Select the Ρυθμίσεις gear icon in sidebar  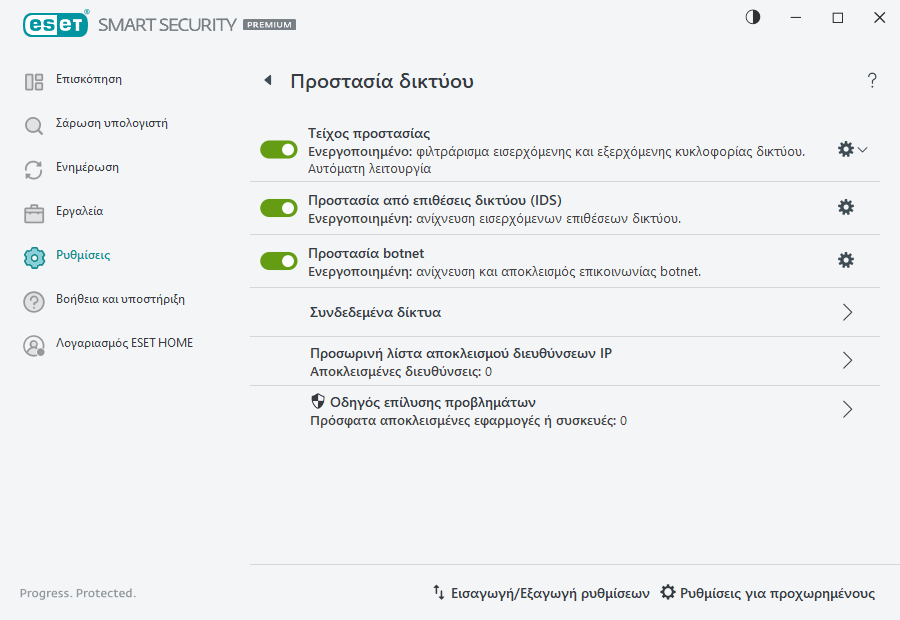point(34,255)
